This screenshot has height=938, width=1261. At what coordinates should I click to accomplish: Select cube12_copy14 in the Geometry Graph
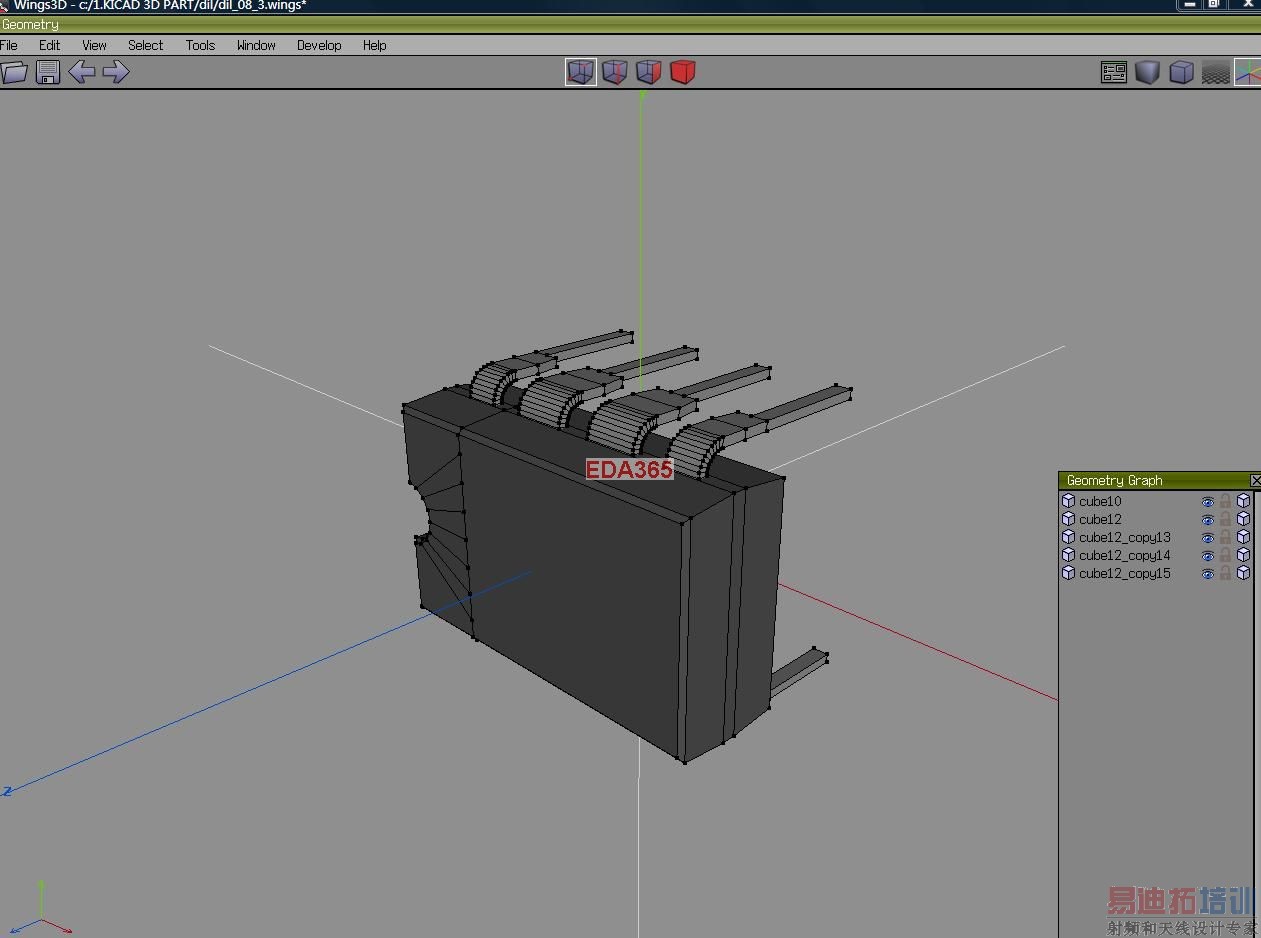tap(1124, 556)
